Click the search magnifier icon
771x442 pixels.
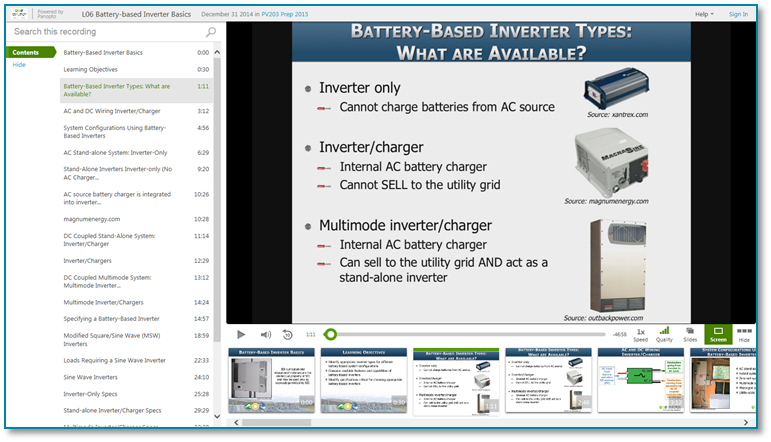[x=211, y=32]
